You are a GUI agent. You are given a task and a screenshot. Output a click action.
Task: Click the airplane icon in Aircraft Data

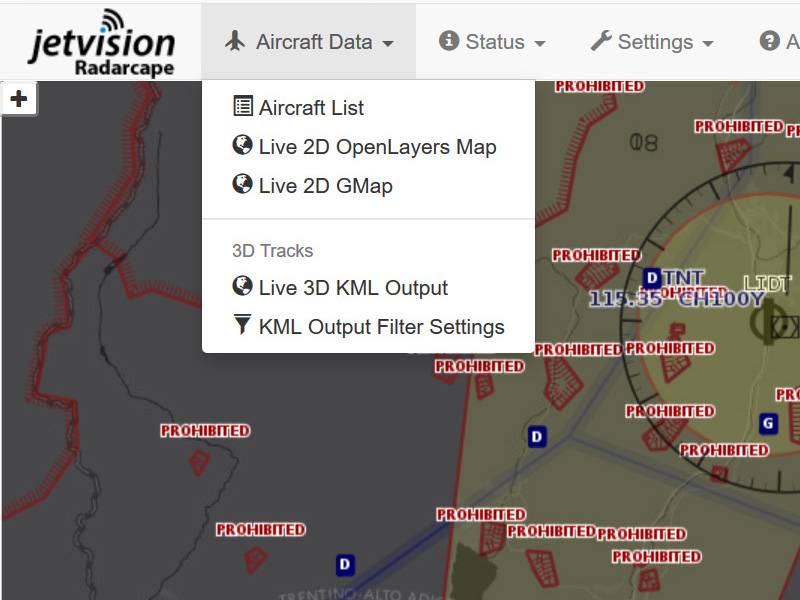[x=236, y=42]
